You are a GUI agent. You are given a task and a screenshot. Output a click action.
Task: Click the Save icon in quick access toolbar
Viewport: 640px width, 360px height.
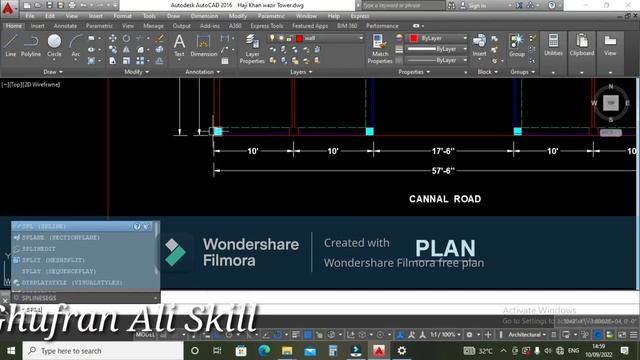click(49, 5)
